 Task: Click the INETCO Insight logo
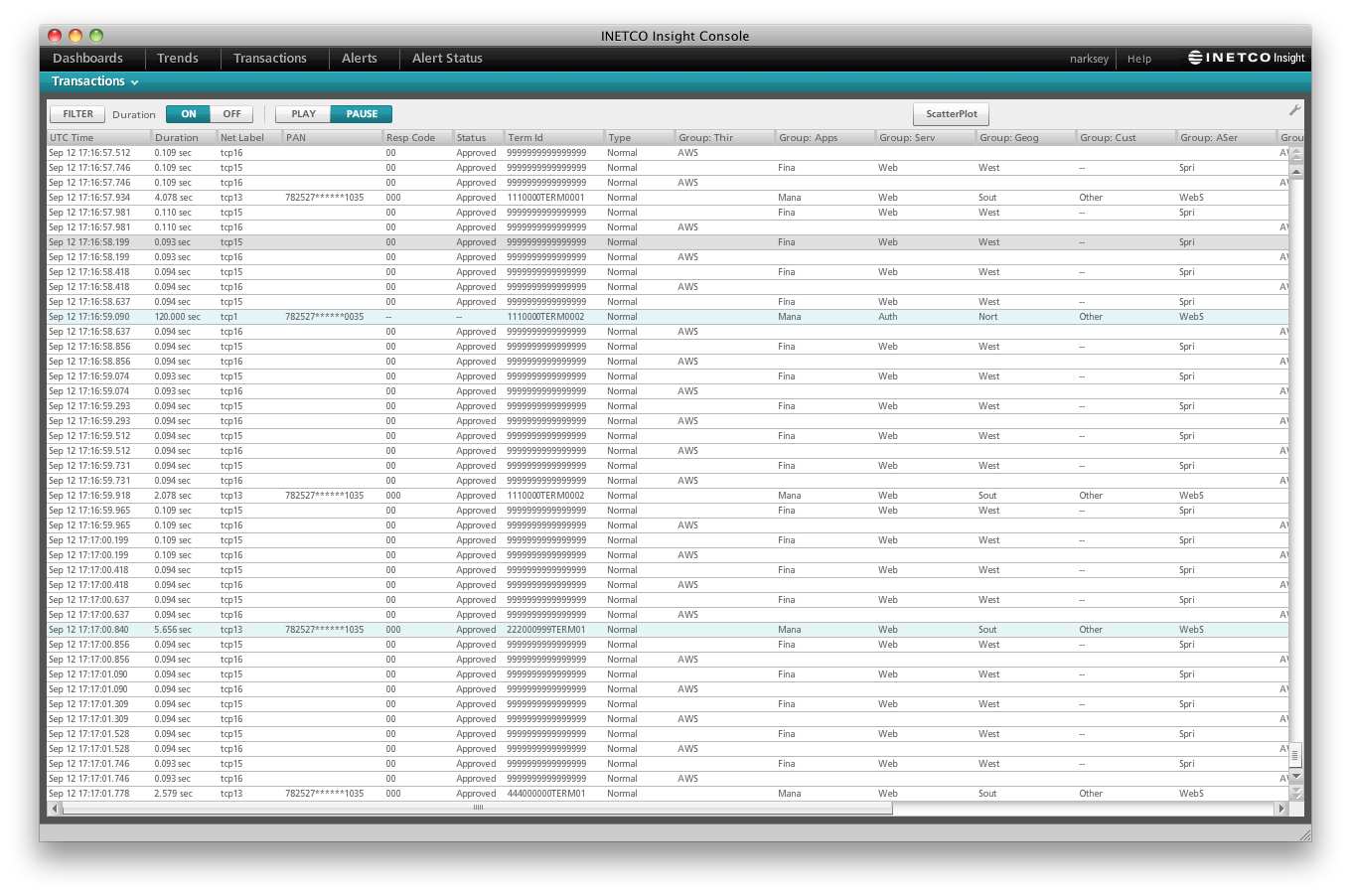1247,58
